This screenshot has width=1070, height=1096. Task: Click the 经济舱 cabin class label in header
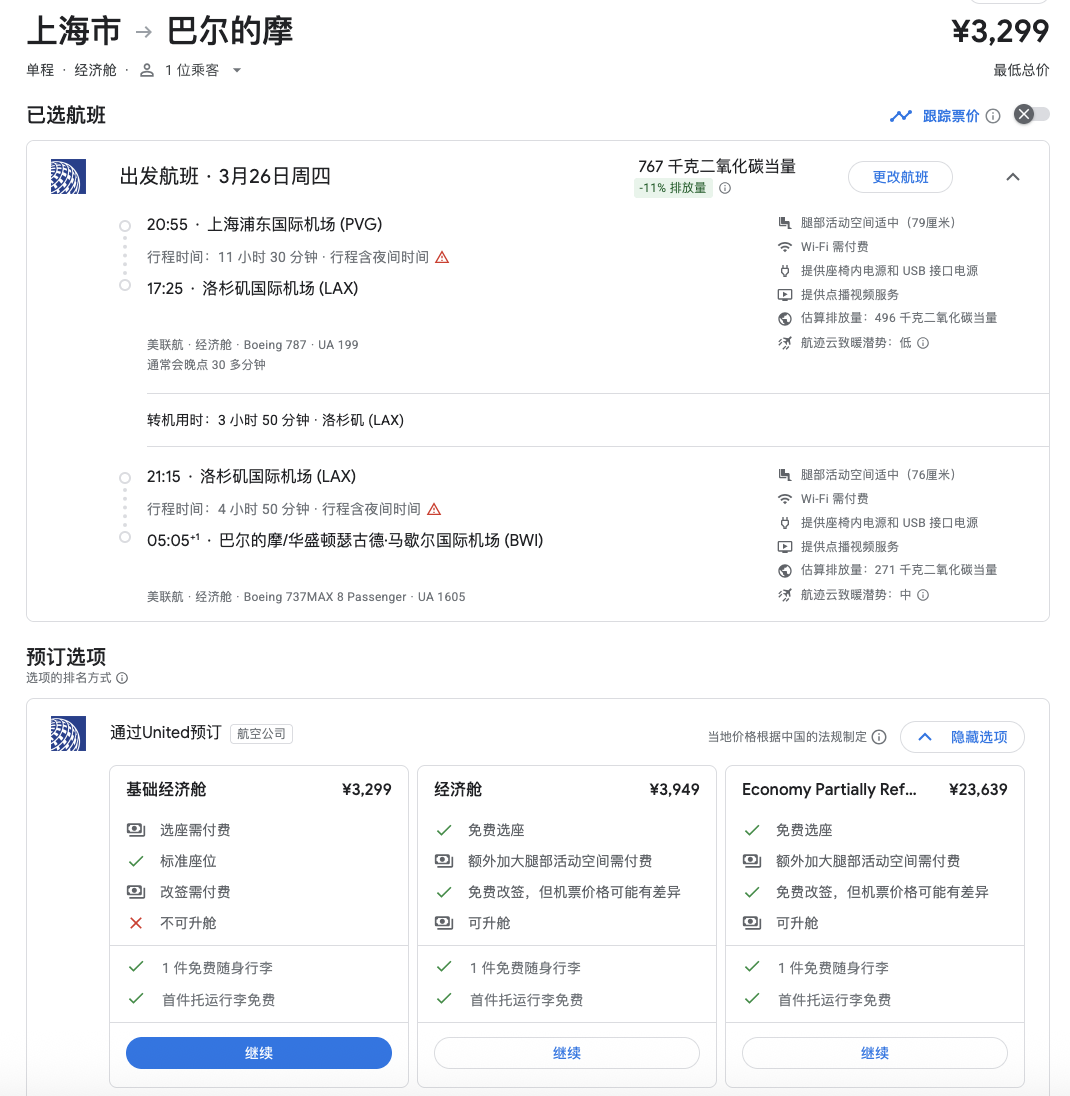point(95,70)
